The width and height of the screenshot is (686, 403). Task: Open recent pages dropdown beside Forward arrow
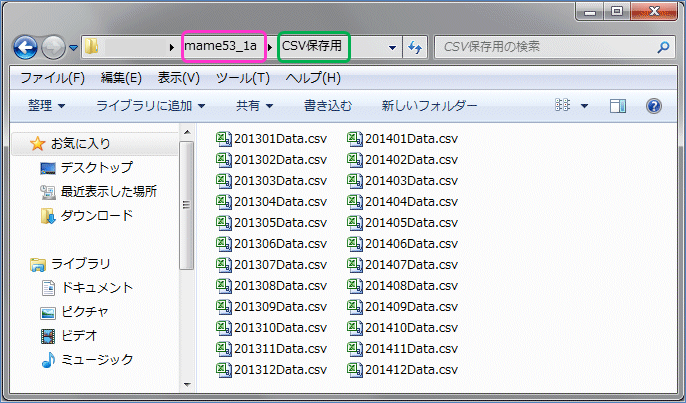pos(74,47)
